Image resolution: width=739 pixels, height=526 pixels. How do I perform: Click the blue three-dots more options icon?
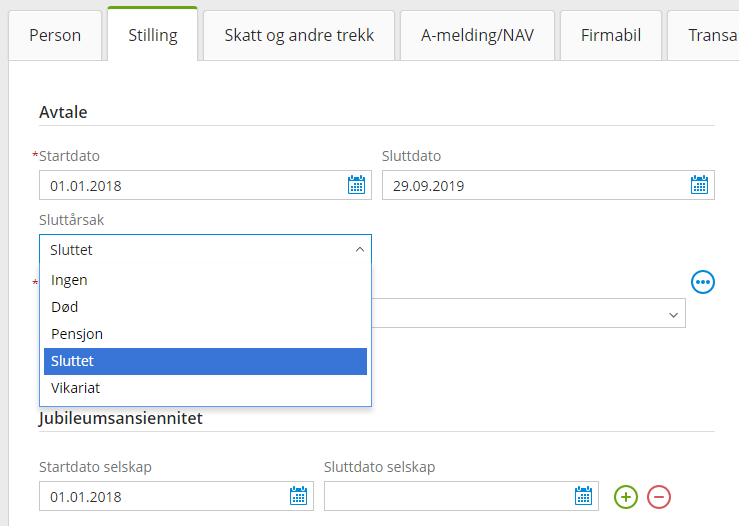coord(704,282)
